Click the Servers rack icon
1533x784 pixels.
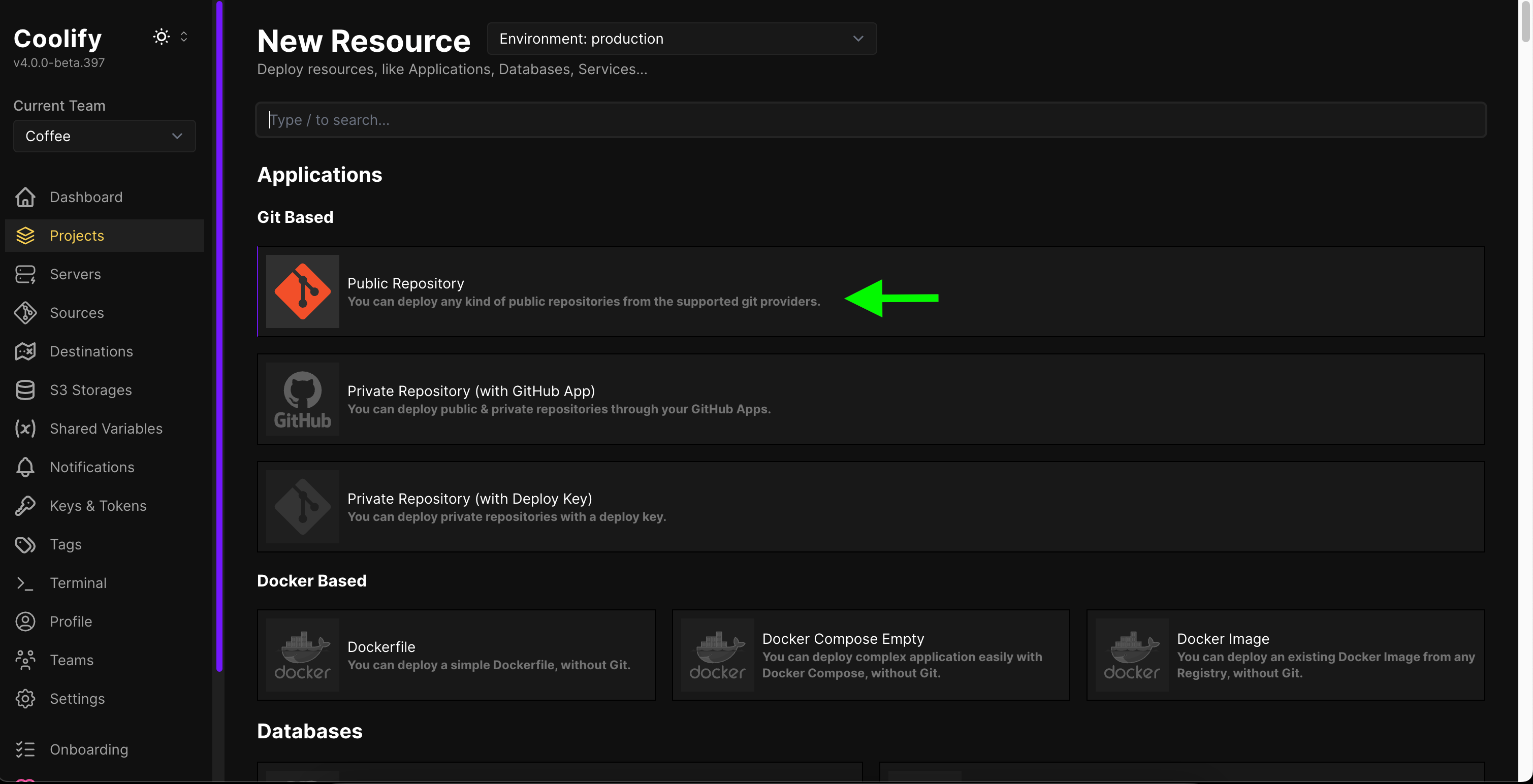(25, 274)
